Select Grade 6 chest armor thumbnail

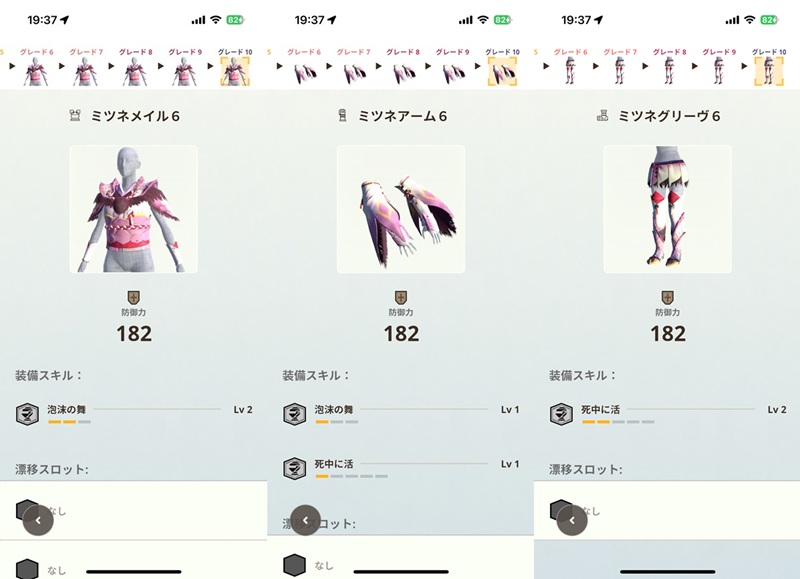36,71
